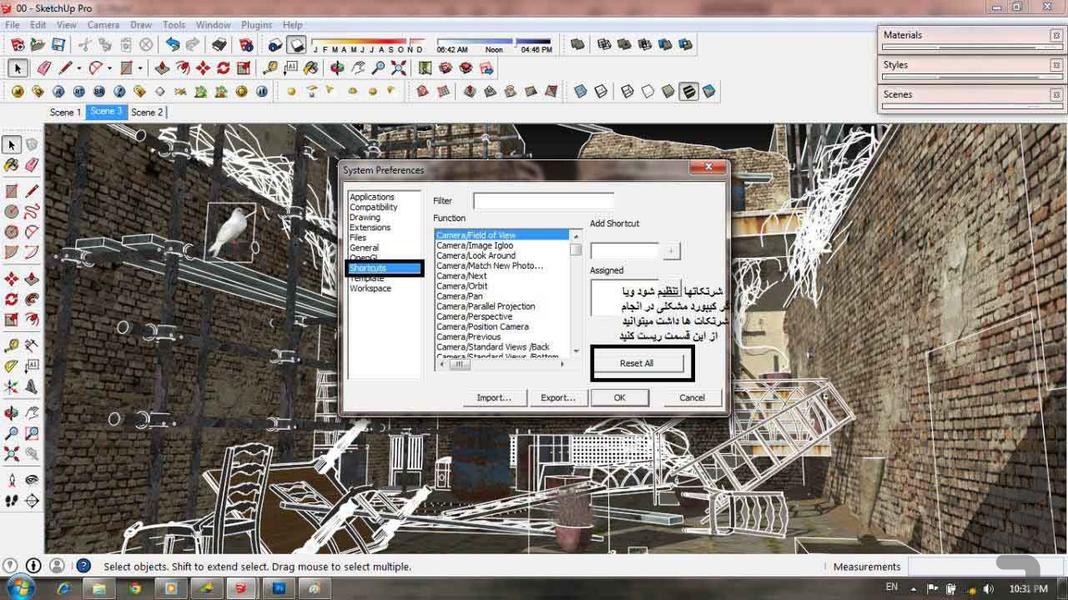Select the Tape Measure tool
This screenshot has height=600, width=1068.
click(270, 68)
